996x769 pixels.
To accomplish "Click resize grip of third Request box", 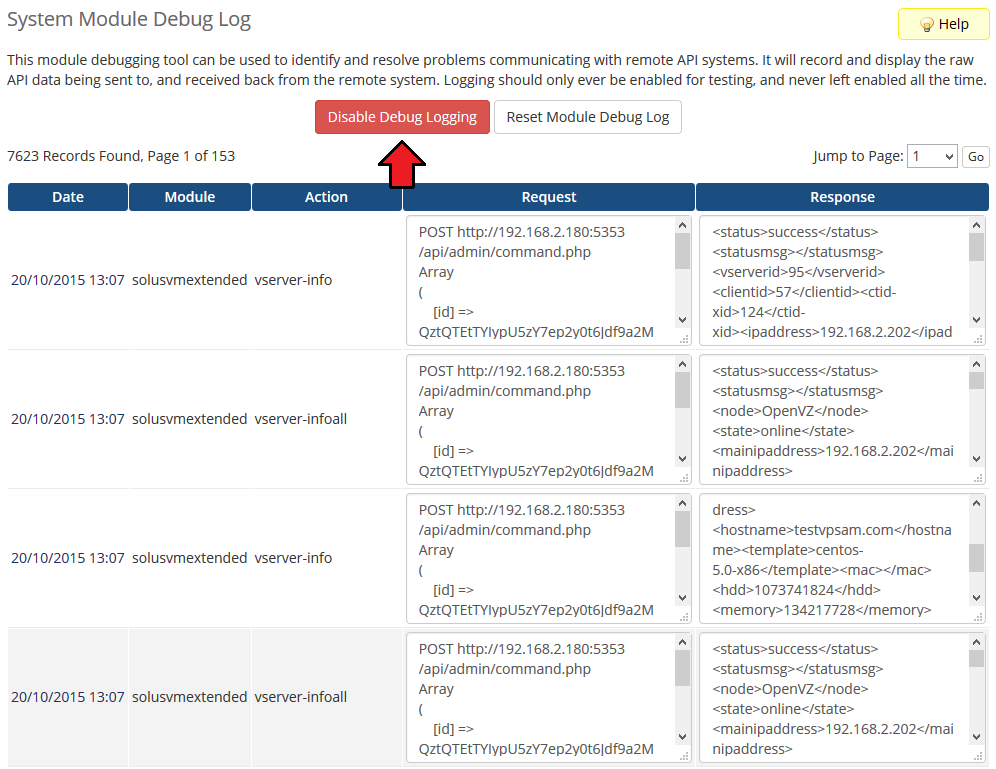I will click(684, 617).
